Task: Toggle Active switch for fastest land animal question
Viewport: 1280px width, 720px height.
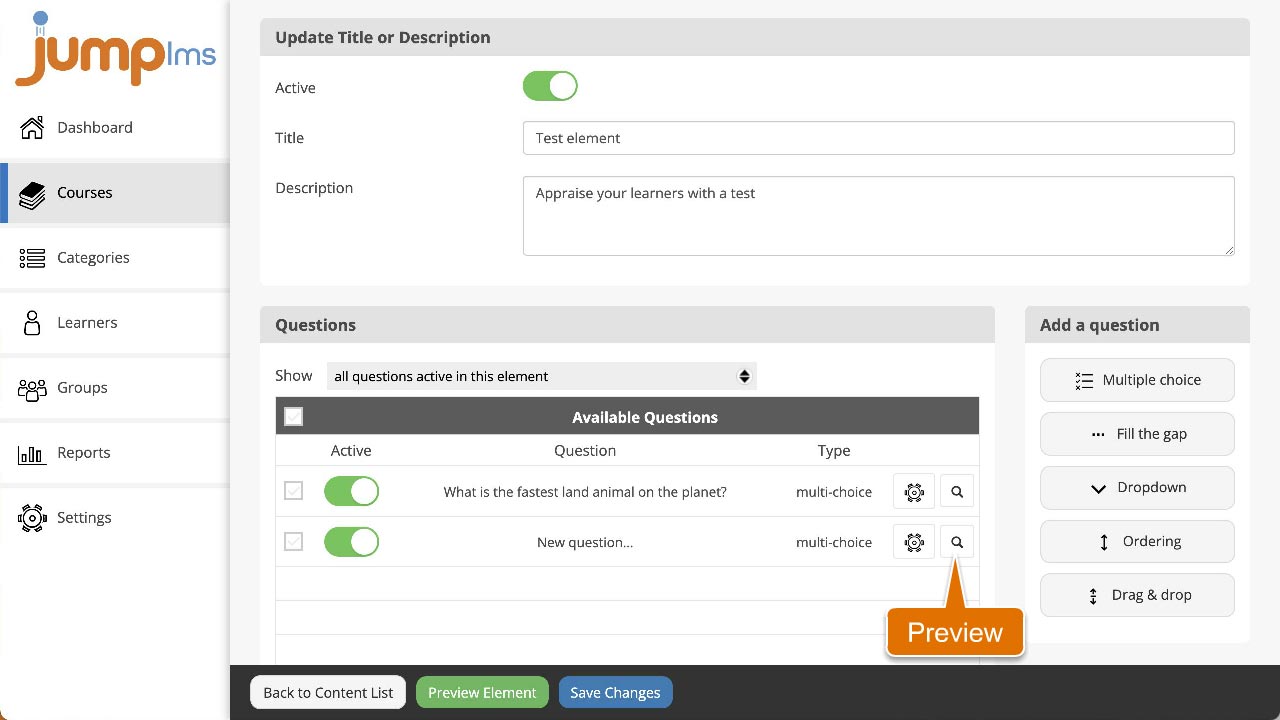Action: (351, 492)
